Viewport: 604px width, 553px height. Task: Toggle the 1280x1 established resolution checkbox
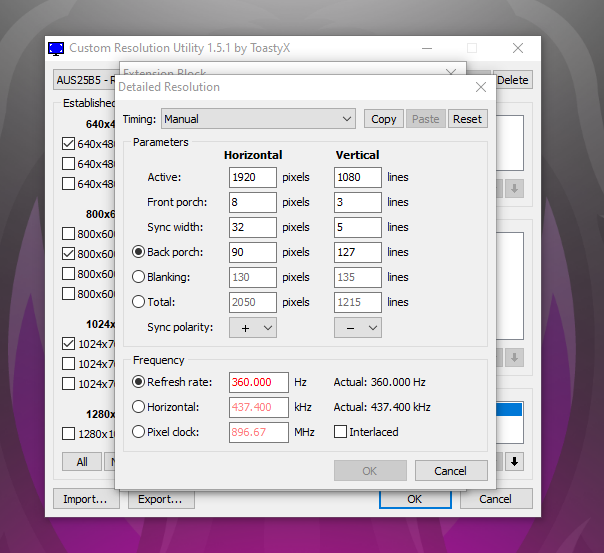pos(68,434)
